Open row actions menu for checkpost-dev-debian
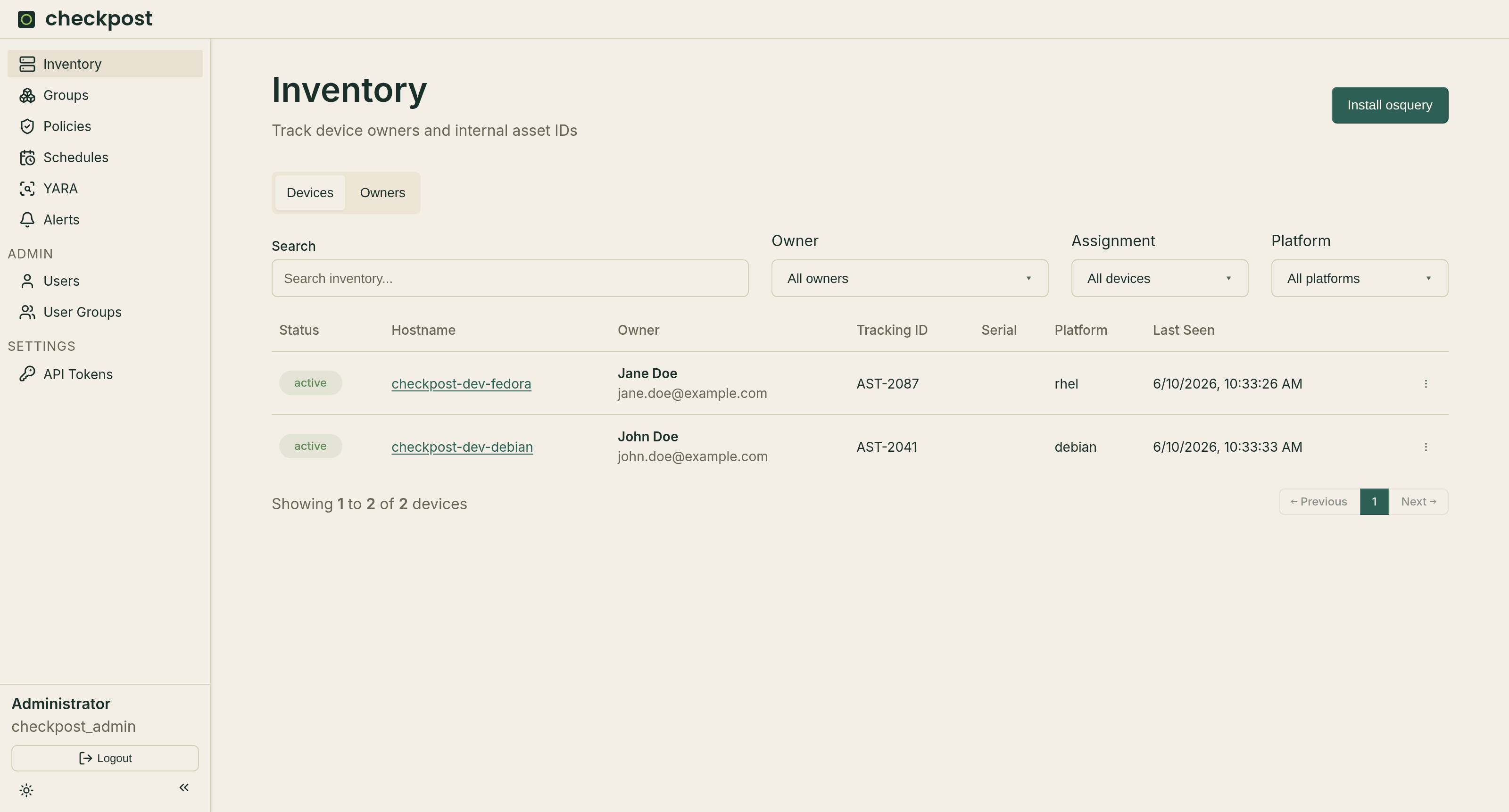The height and width of the screenshot is (812, 1509). pos(1425,447)
